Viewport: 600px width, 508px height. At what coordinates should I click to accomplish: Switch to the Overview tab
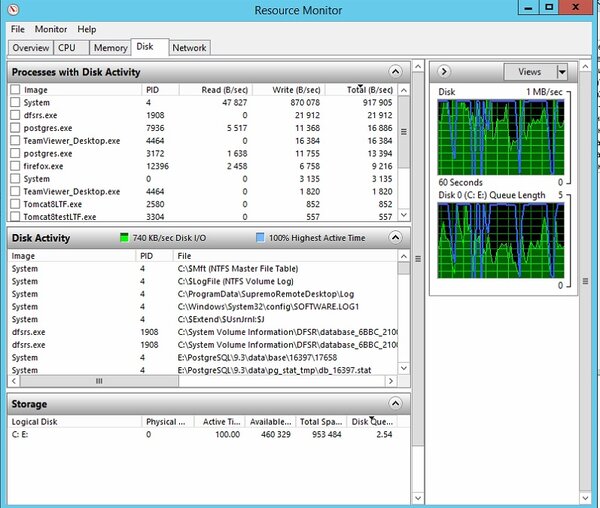pyautogui.click(x=31, y=48)
